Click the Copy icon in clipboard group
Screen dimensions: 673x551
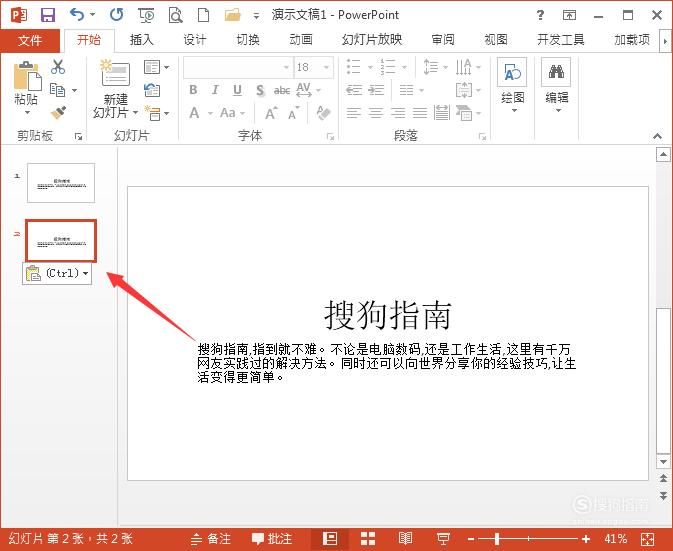point(58,90)
